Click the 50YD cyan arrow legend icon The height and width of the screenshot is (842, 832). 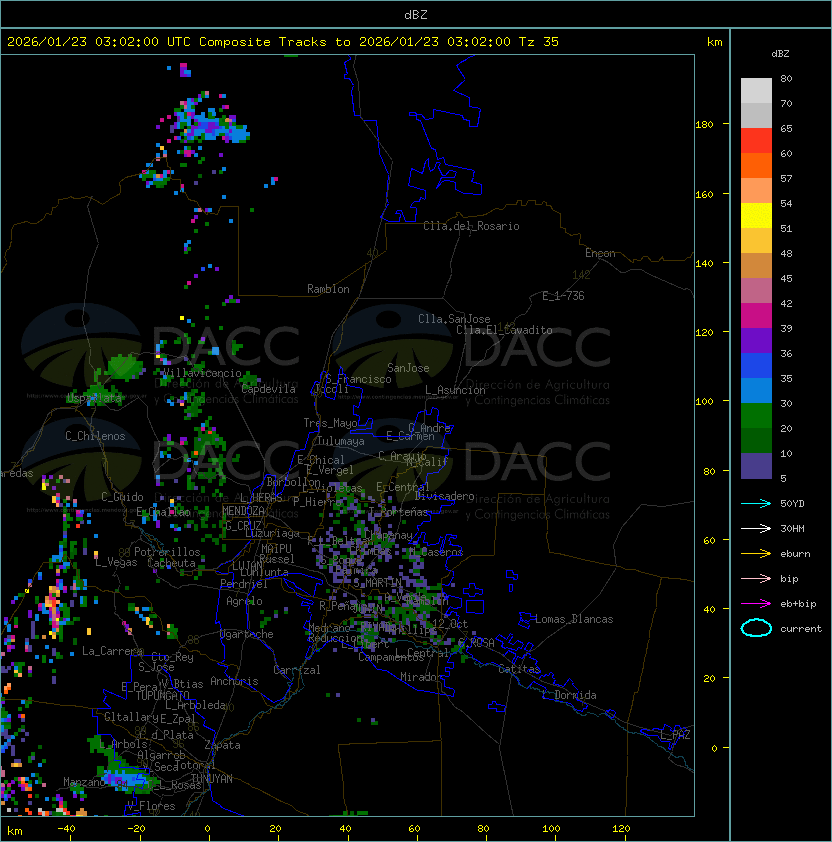click(756, 503)
